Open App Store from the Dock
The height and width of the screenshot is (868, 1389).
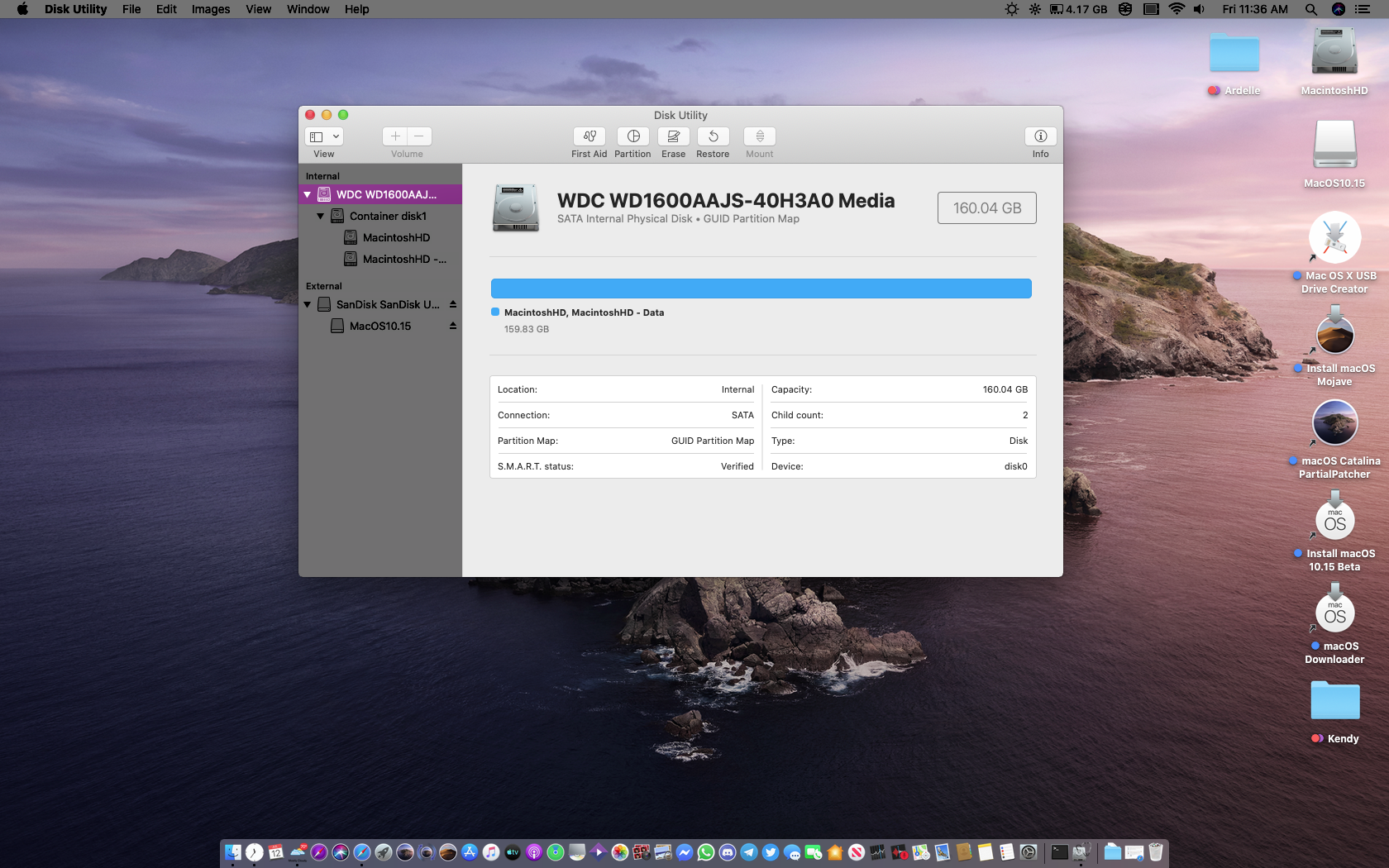(x=470, y=852)
